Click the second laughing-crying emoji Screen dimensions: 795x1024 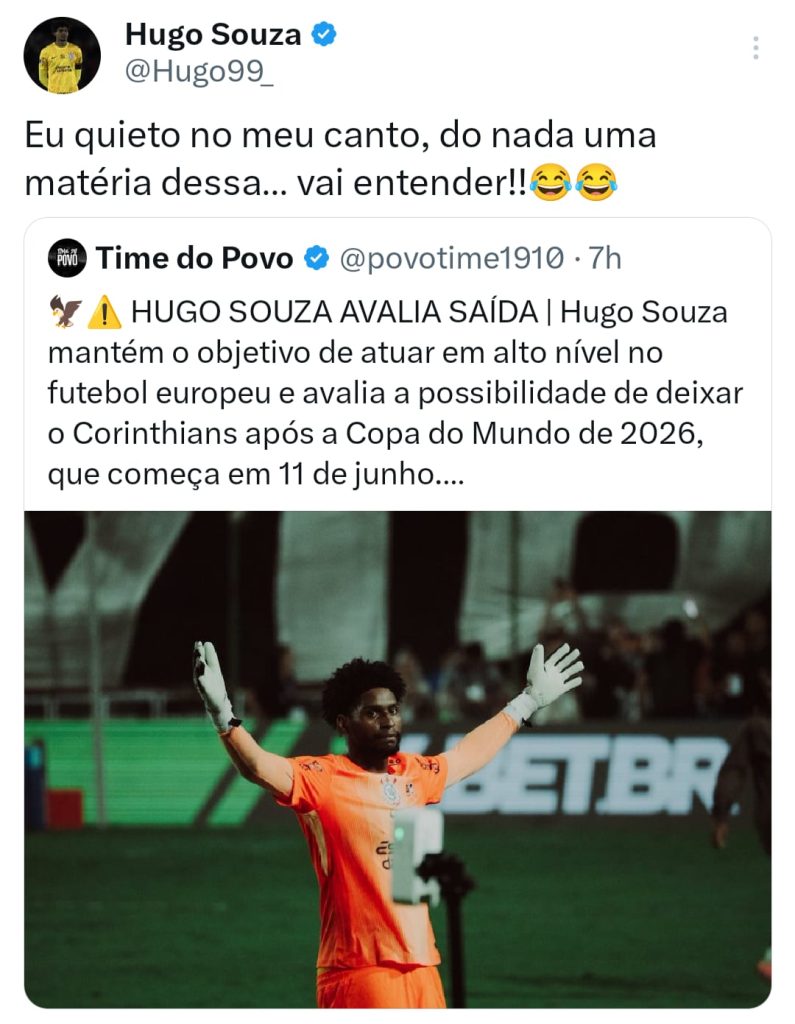coord(596,183)
